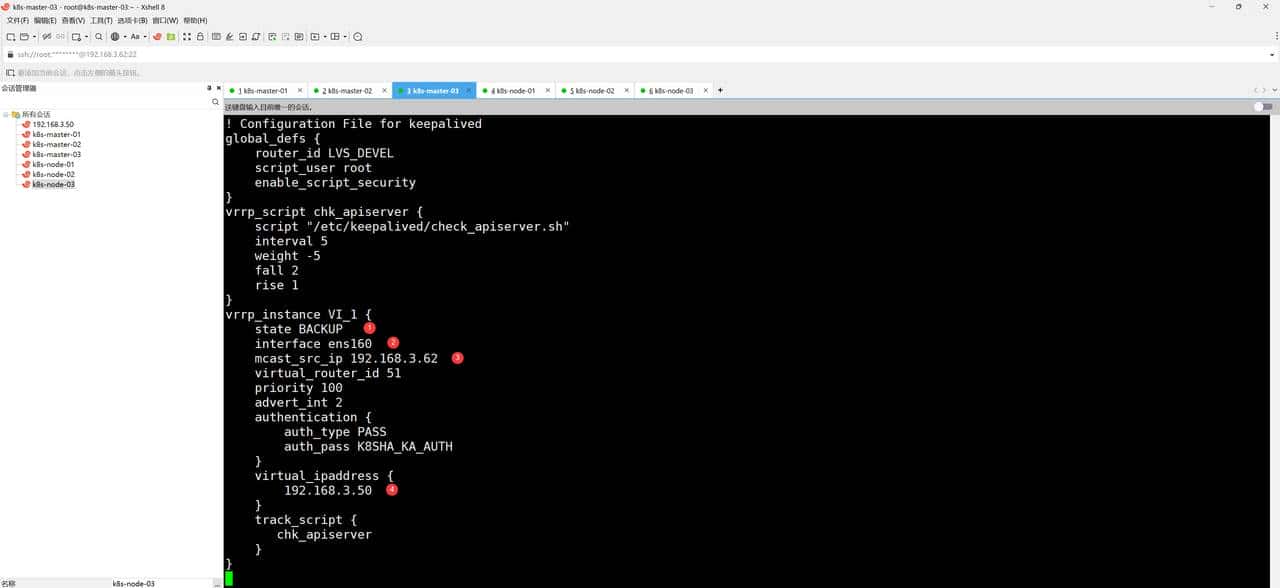Lock the terminal screen

(199, 37)
